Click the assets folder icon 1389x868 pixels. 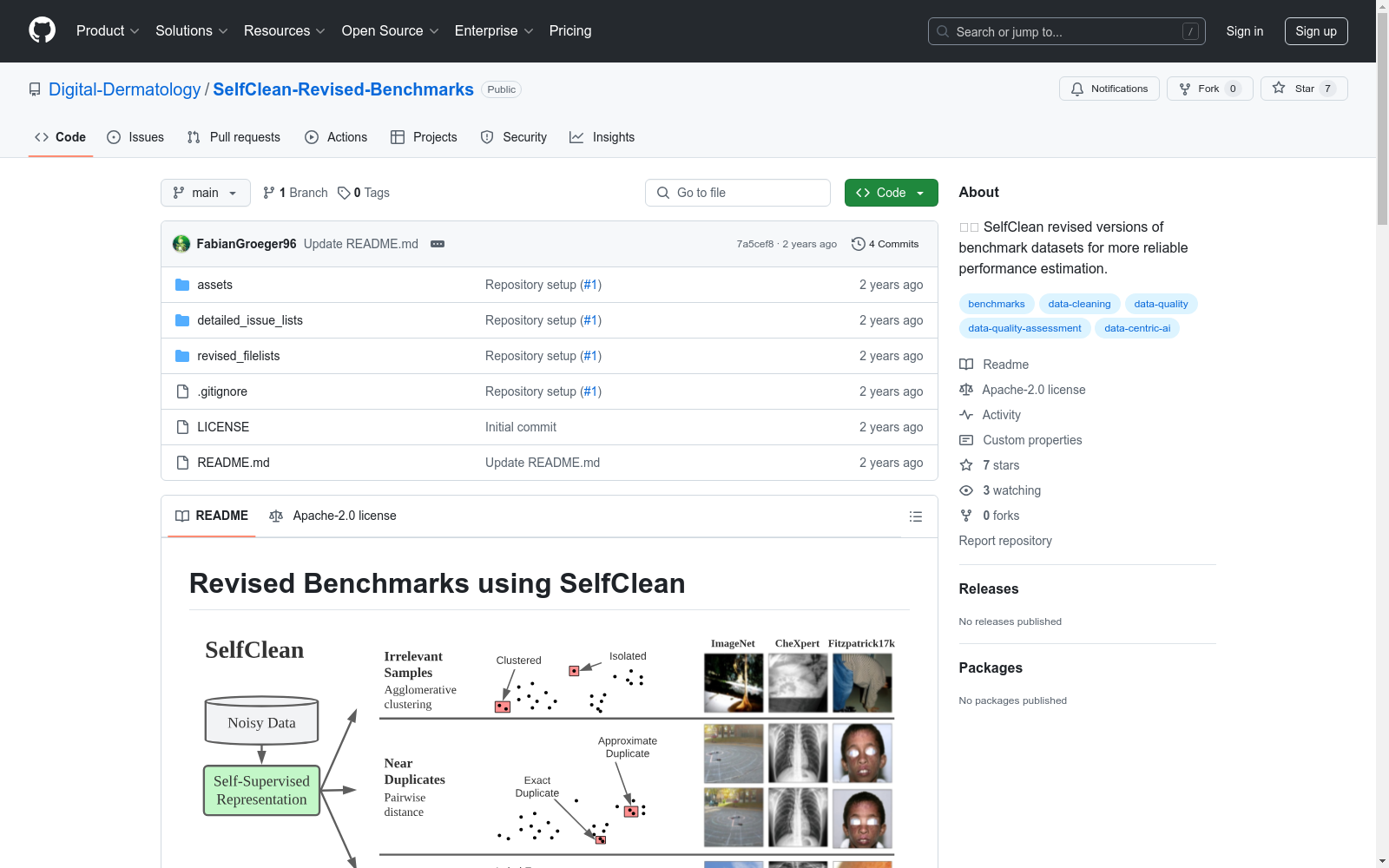click(182, 285)
